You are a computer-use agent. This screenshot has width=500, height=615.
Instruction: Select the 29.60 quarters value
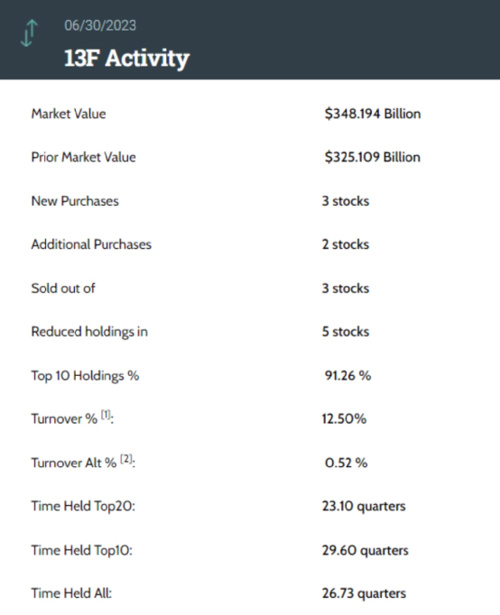coord(365,550)
